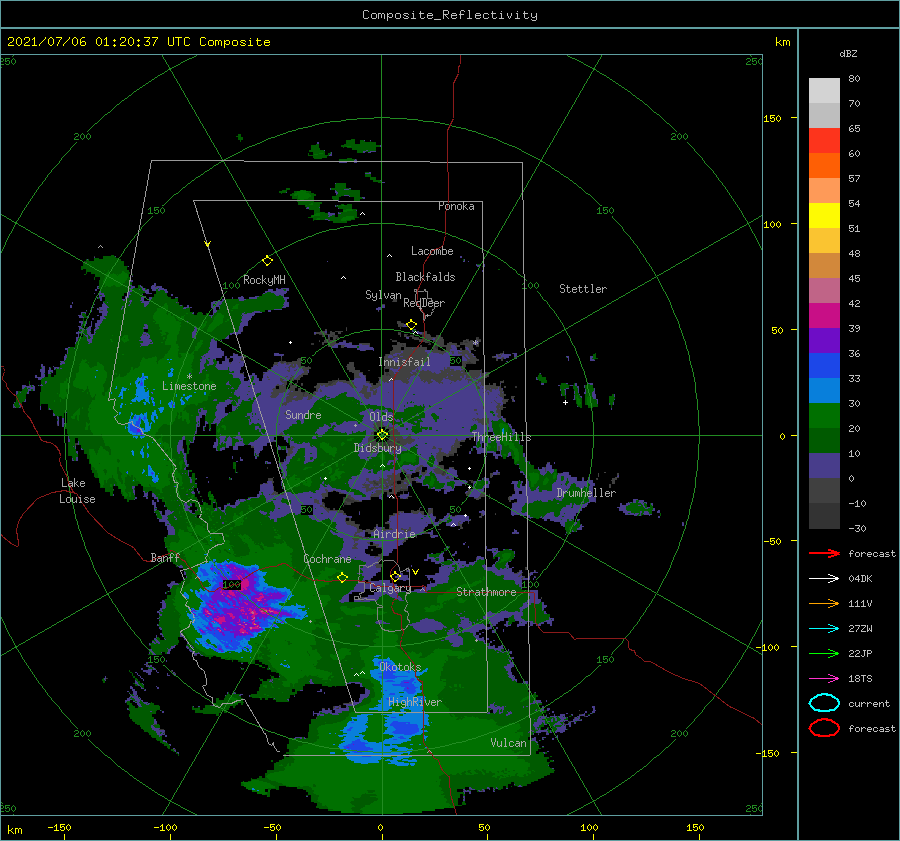The height and width of the screenshot is (841, 900).
Task: Click the red forecast ellipse icon
Action: (x=824, y=728)
